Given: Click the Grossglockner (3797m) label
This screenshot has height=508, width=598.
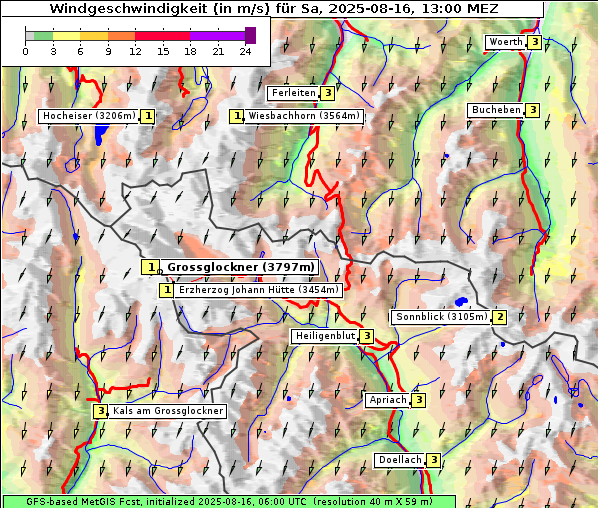Looking at the screenshot, I should (240, 267).
